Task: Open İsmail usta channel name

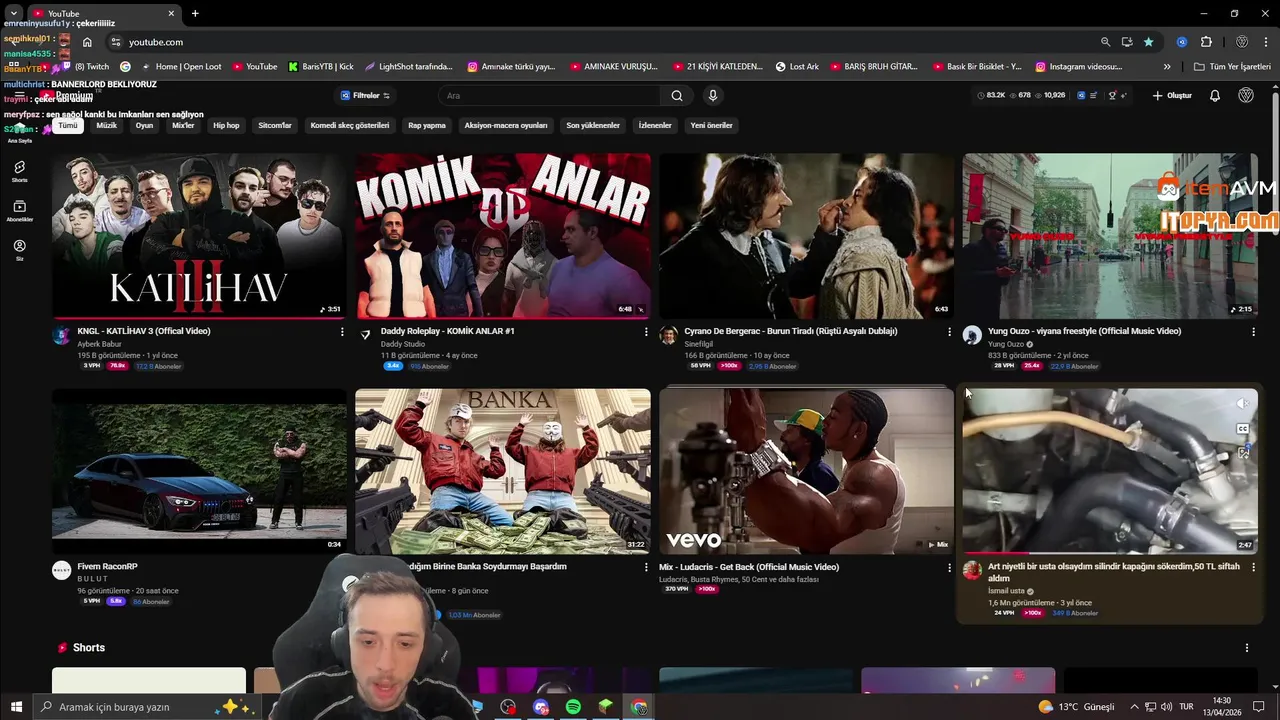Action: click(x=1006, y=591)
